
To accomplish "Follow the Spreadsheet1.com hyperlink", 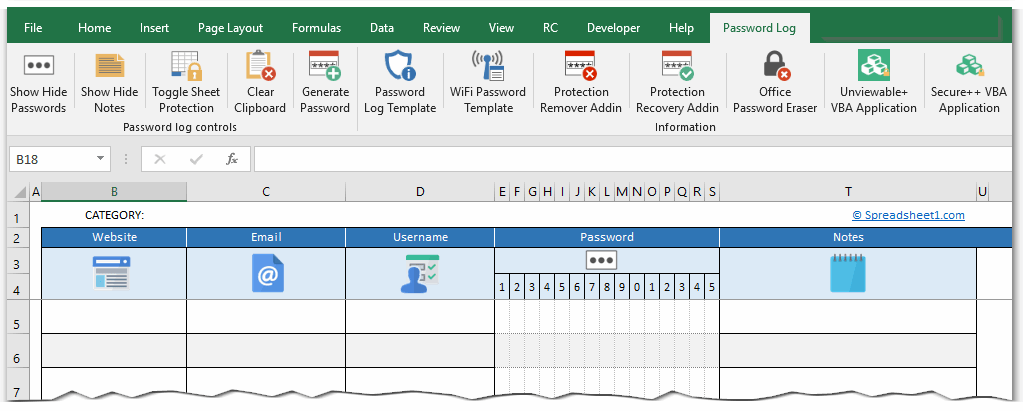I will (x=908, y=215).
